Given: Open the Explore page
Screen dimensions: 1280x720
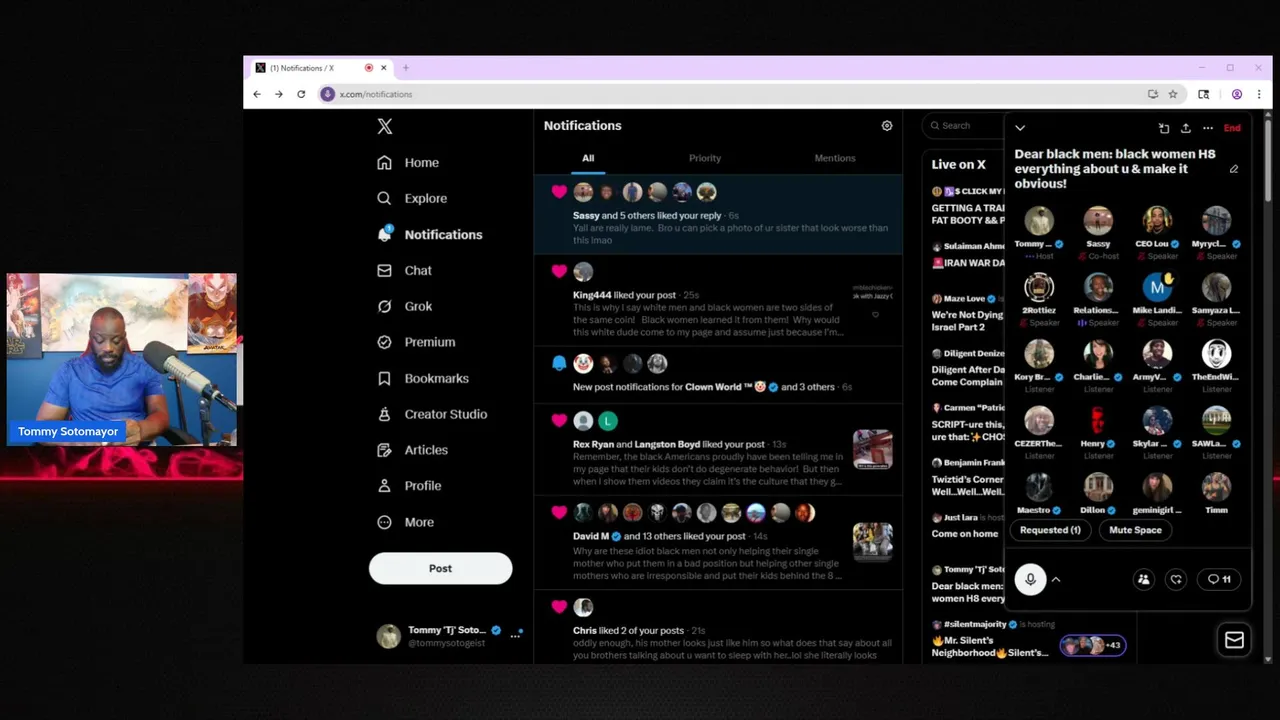Looking at the screenshot, I should click(x=413, y=198).
